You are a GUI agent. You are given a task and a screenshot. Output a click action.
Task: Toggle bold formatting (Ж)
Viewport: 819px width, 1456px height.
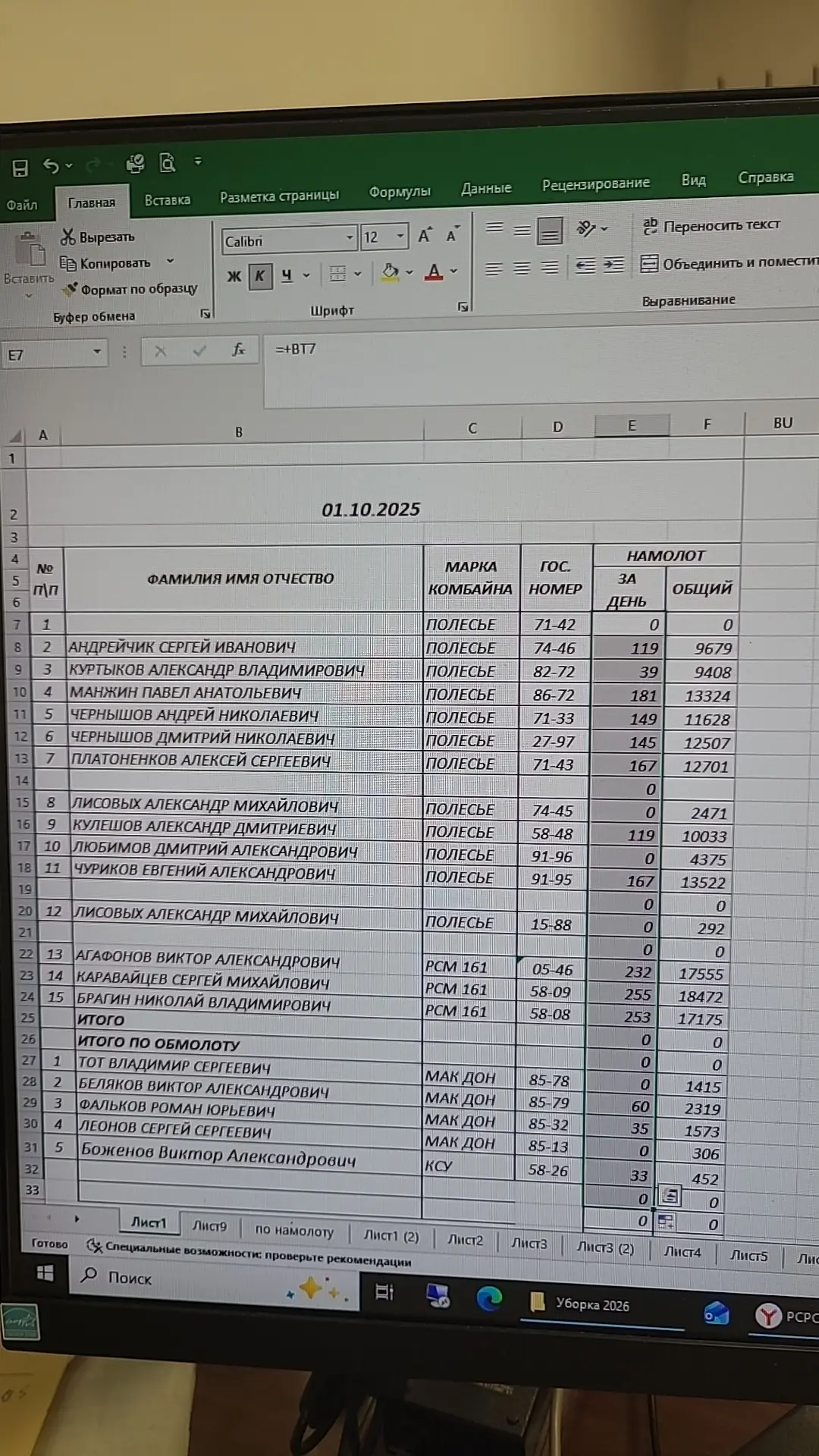(234, 276)
